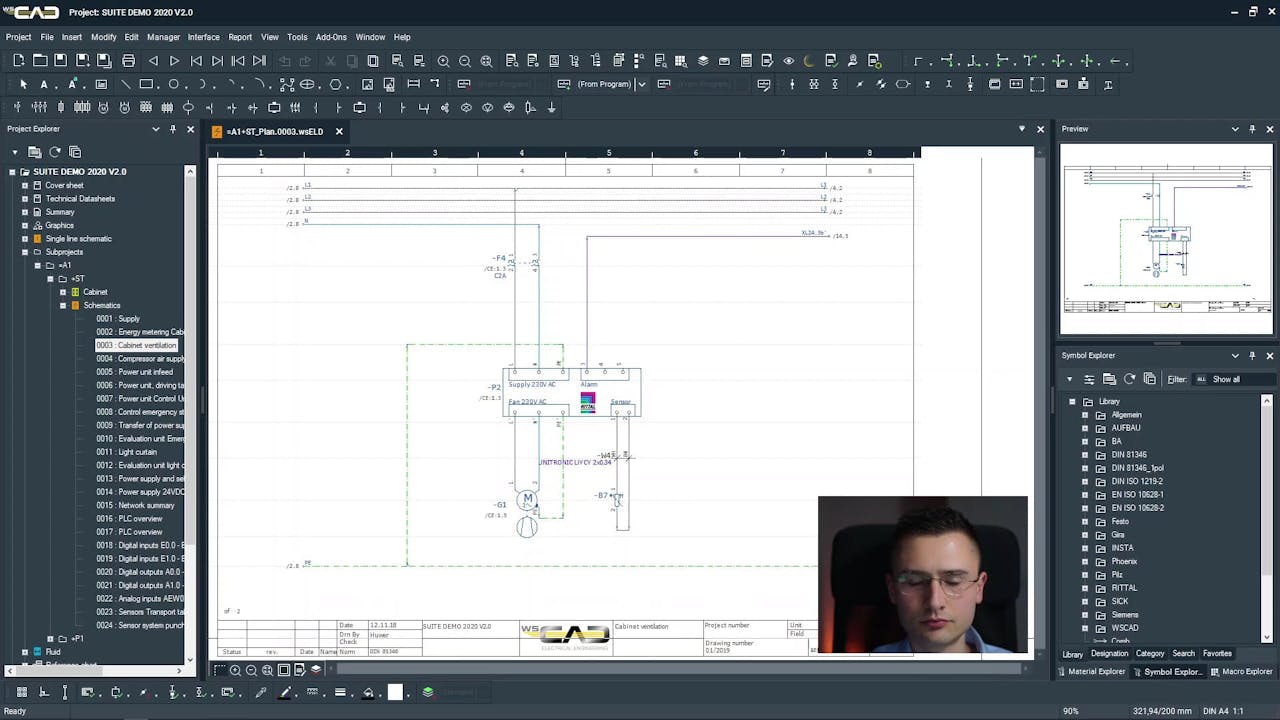
Task: Select the Line drawing tool
Action: click(125, 84)
